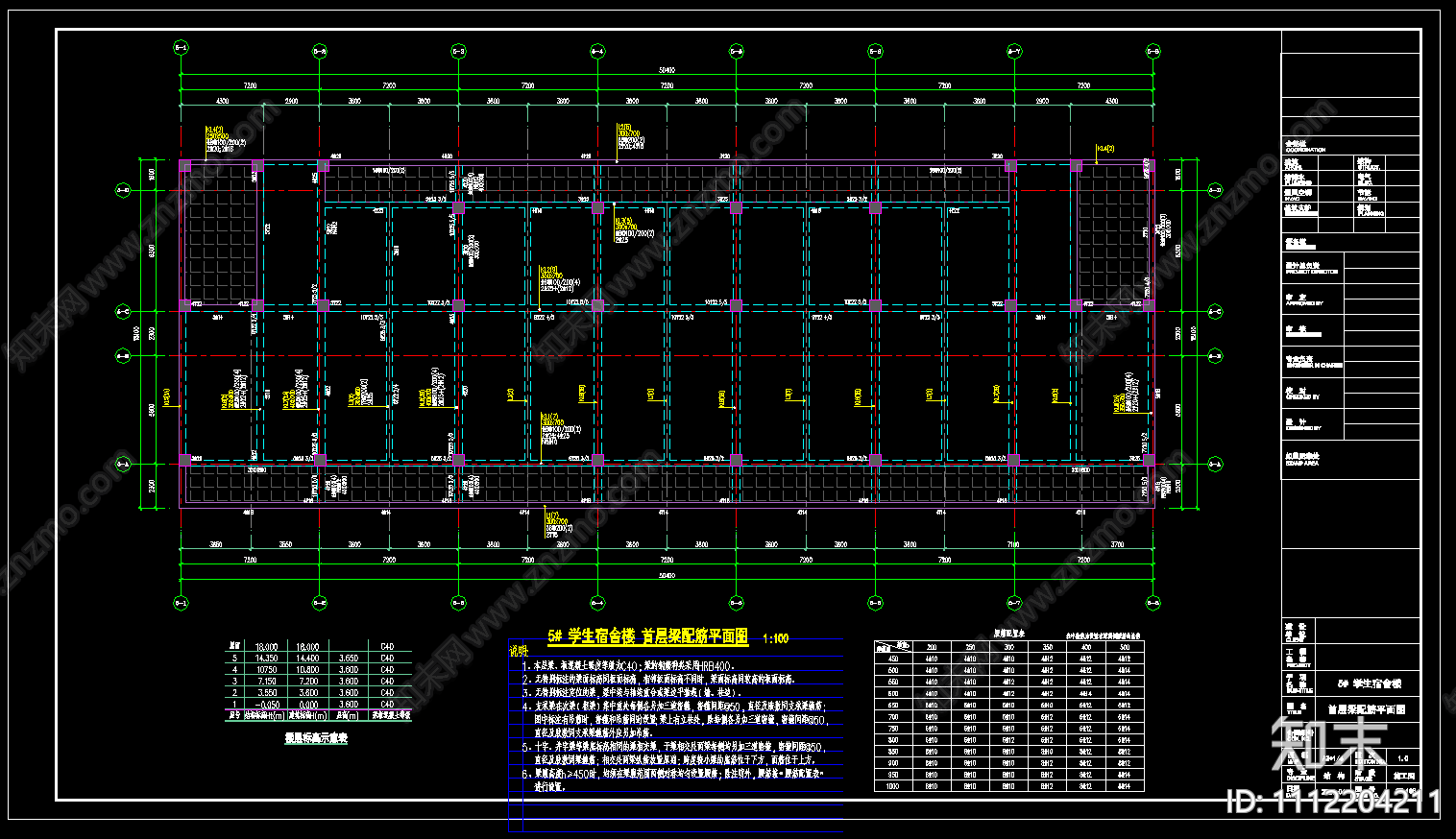Select note 1 mentioning HRB400

click(628, 665)
